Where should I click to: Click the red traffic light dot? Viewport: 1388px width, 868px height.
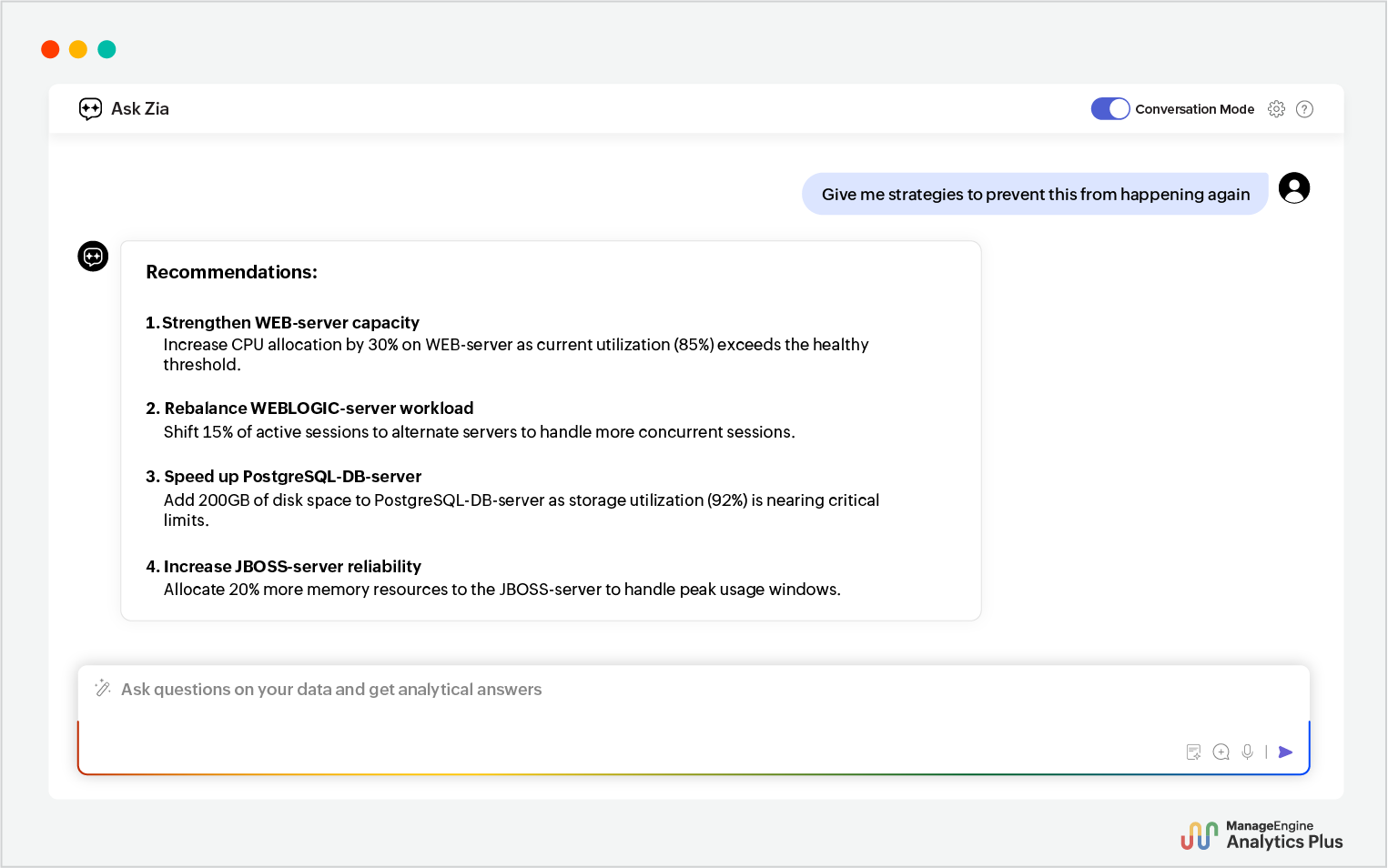[50, 49]
